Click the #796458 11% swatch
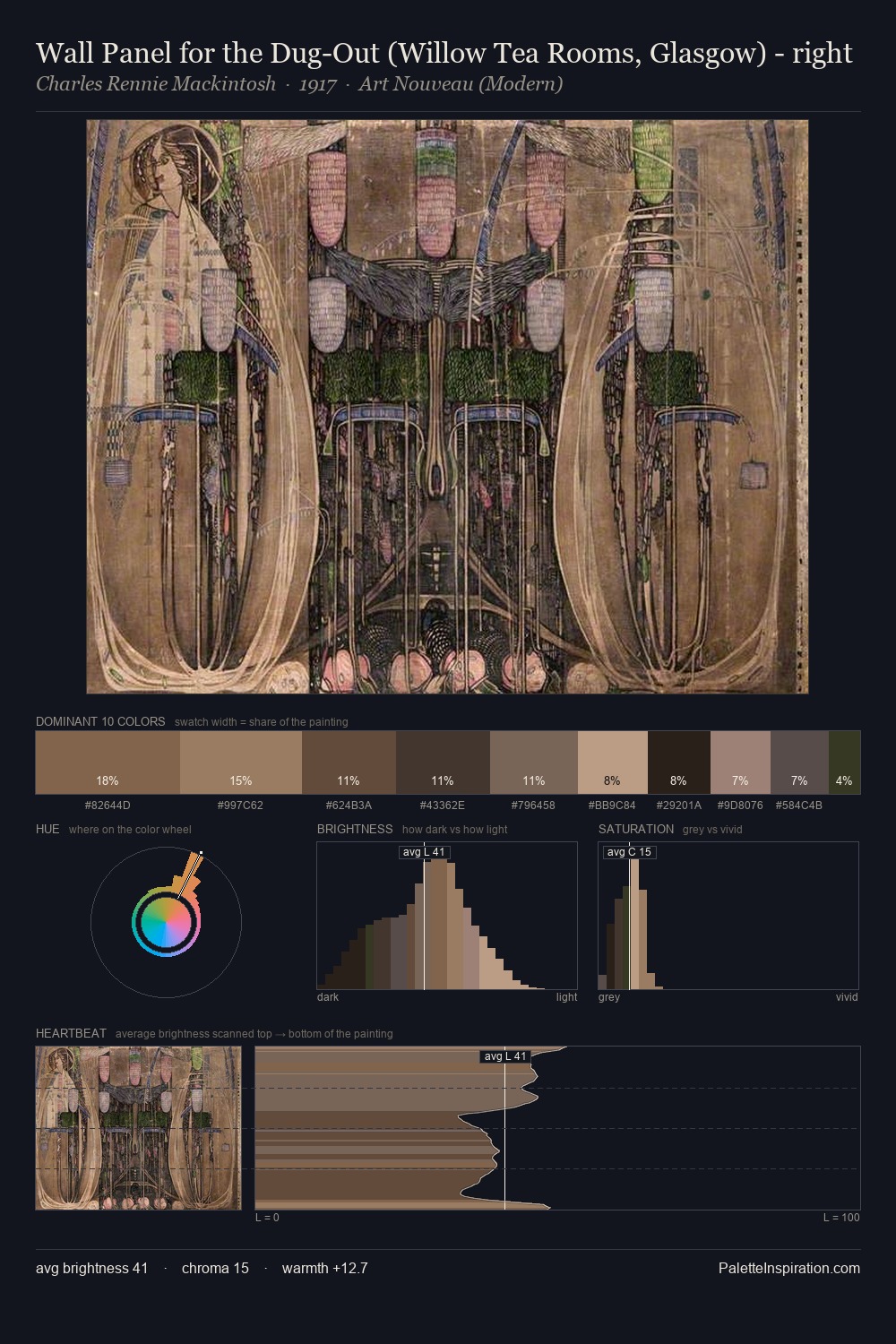Viewport: 896px width, 1344px height. 534,762
